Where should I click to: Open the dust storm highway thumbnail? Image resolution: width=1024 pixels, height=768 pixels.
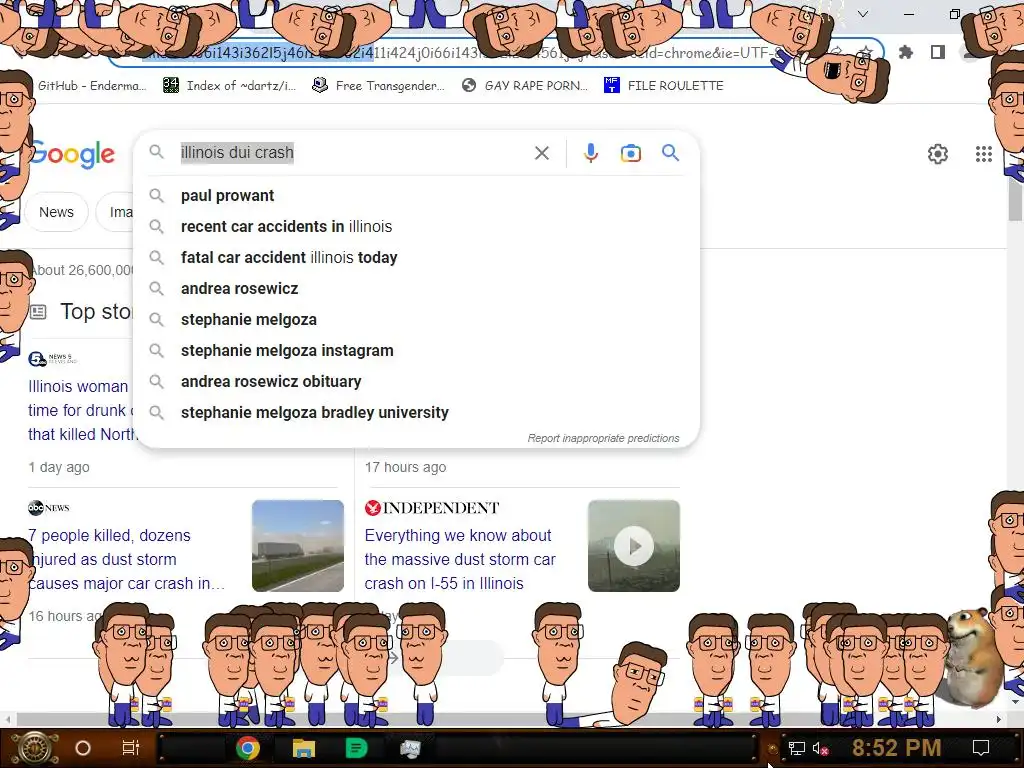[x=298, y=546]
